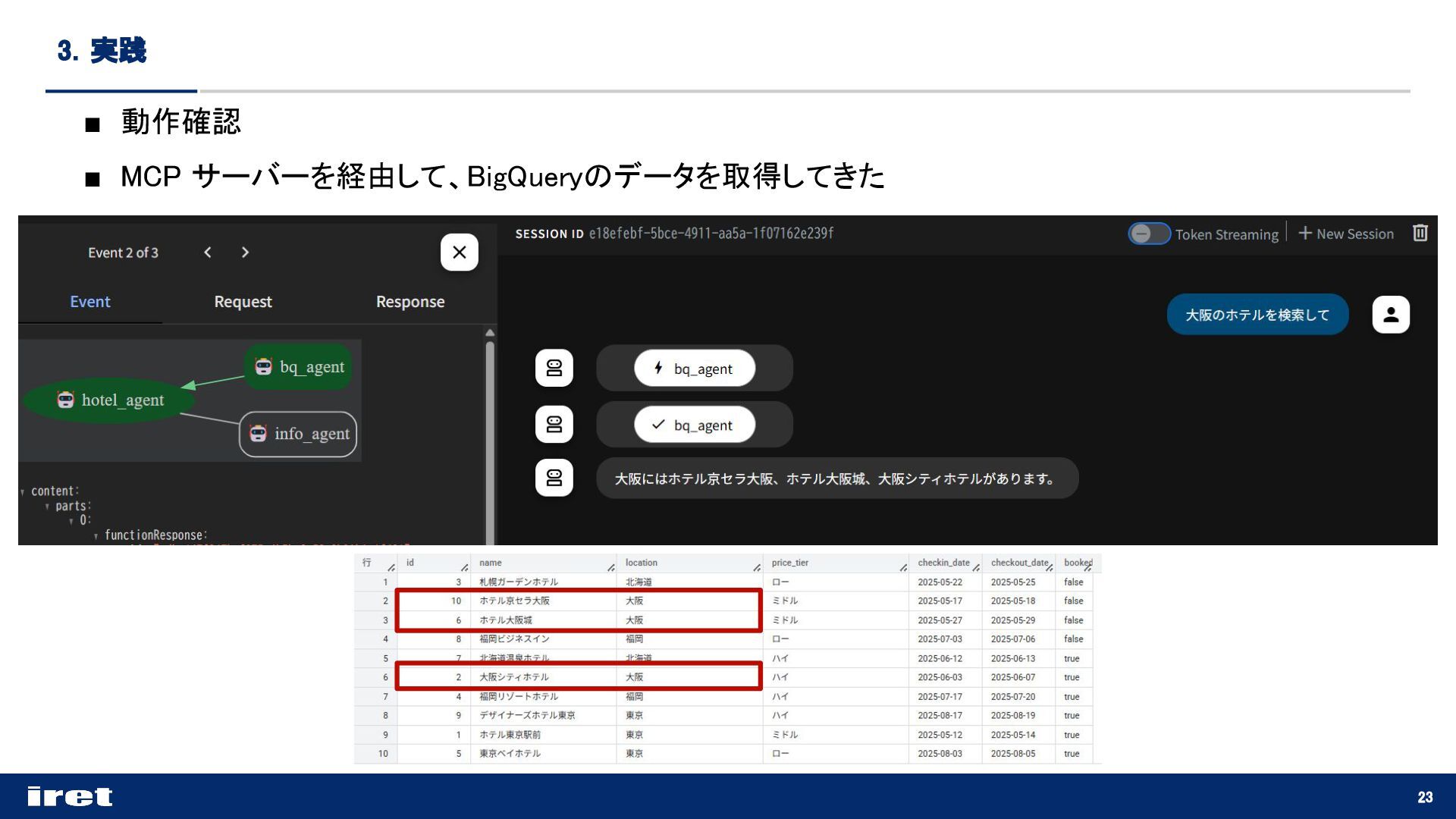
Task: Click bot avatar beside the checkmark bq_agent chip
Action: tap(554, 425)
